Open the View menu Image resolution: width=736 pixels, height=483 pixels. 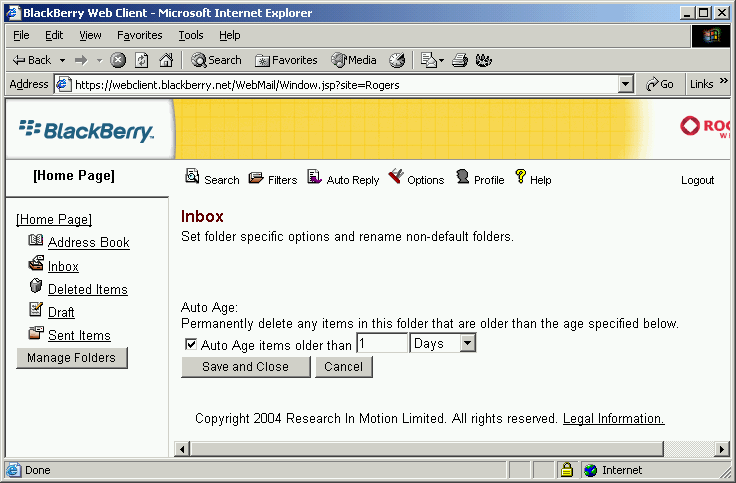[90, 35]
